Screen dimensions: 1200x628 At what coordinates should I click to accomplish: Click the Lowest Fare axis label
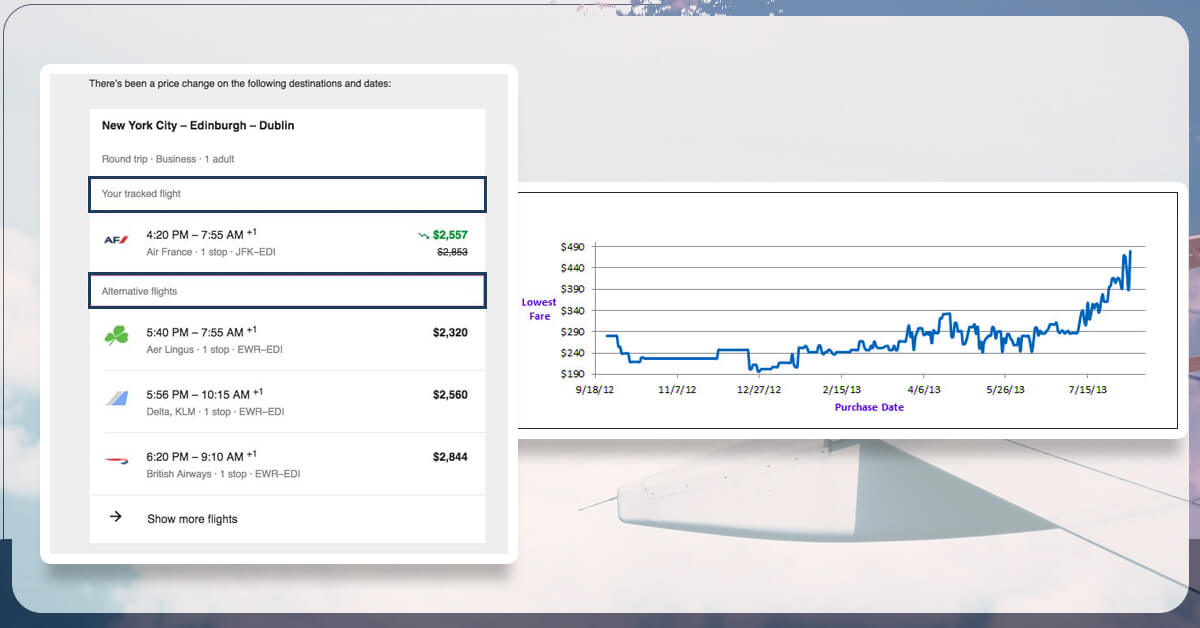pyautogui.click(x=539, y=309)
